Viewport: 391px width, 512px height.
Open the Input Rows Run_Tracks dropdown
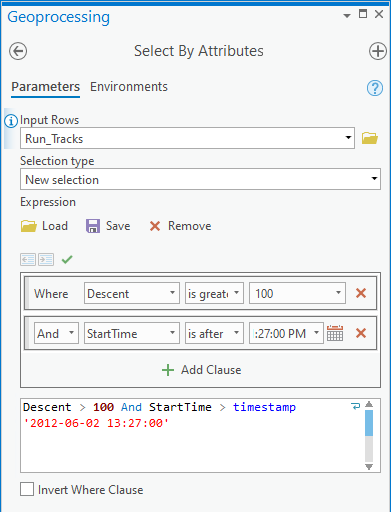[348, 138]
